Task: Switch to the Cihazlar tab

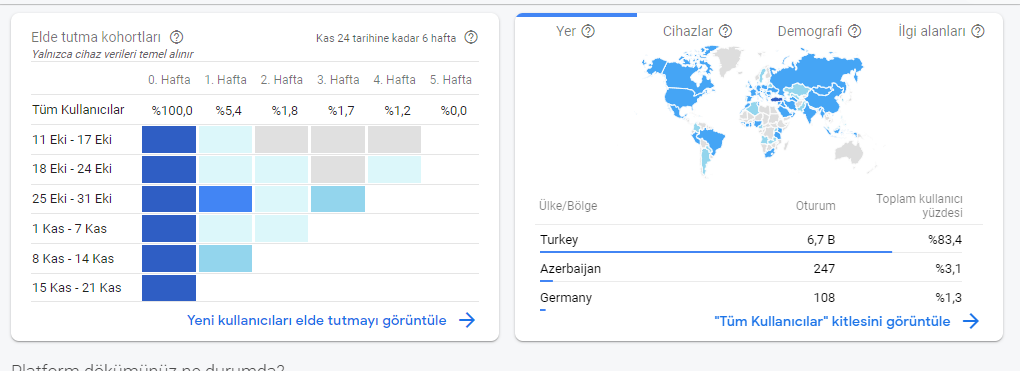Action: pos(697,31)
